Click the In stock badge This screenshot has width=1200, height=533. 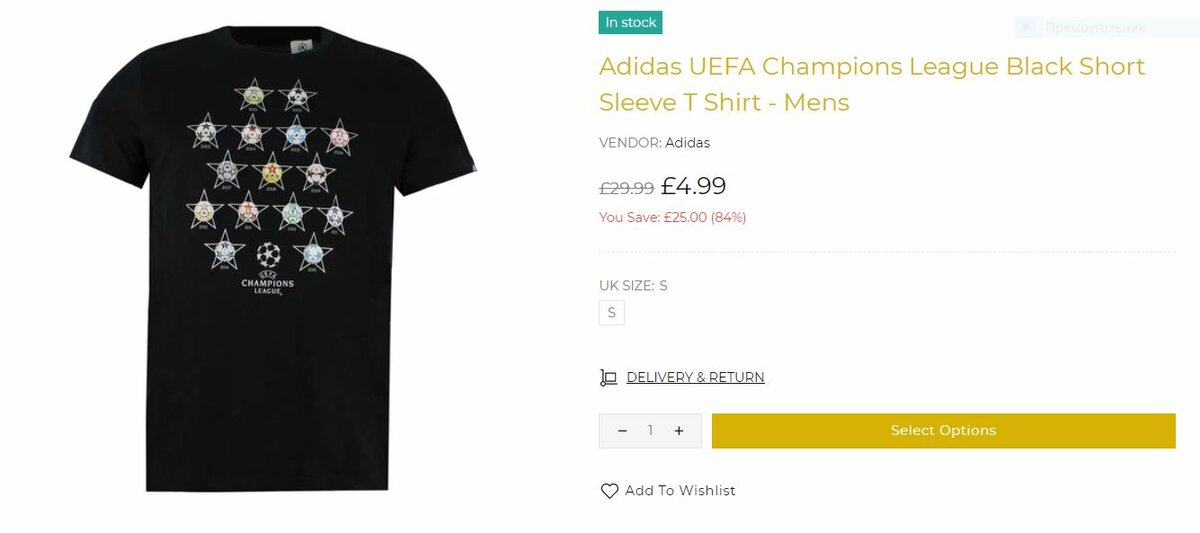[631, 23]
